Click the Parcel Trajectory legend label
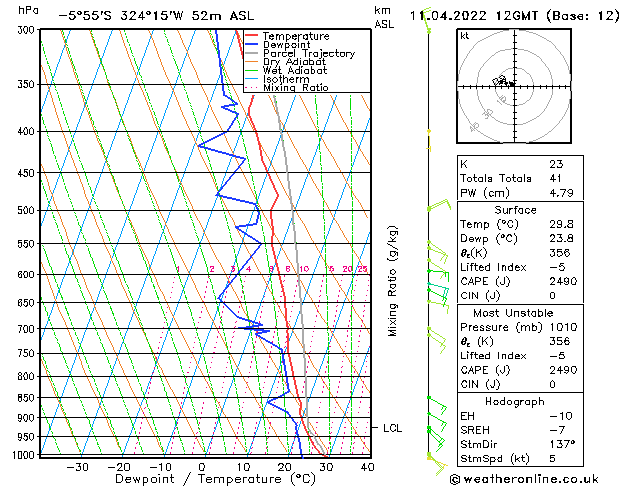Viewport: 629px width, 486px height. tap(309, 53)
